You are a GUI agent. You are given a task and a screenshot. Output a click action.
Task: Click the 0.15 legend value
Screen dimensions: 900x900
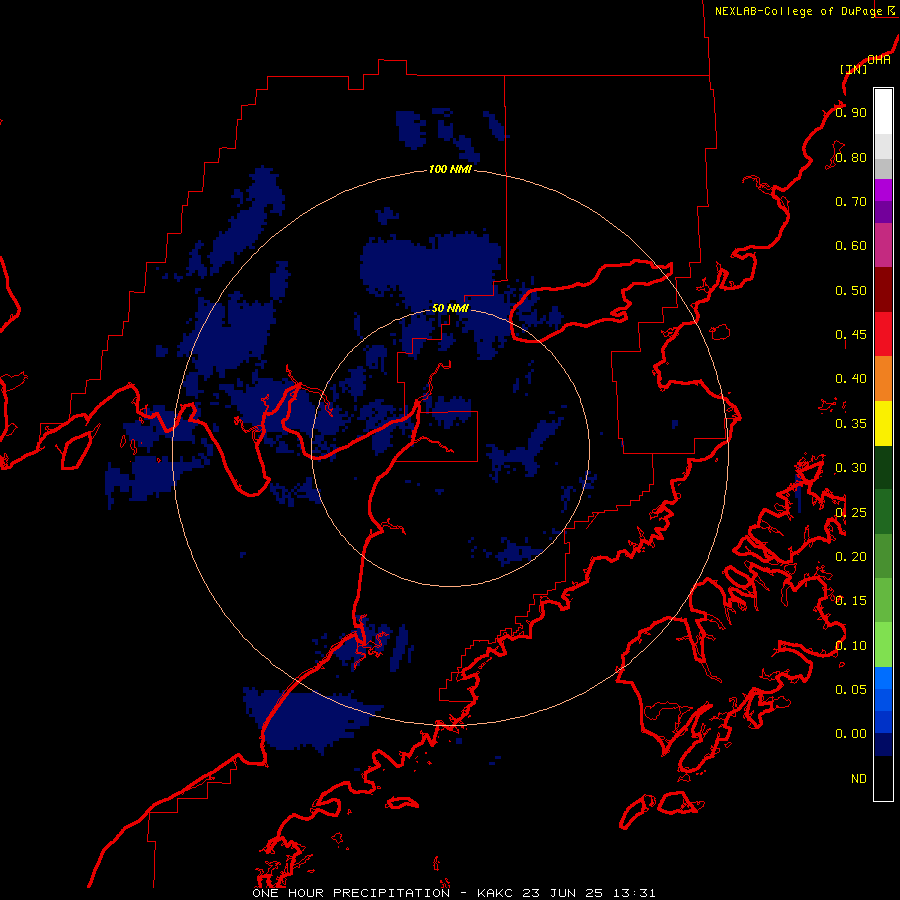point(851,601)
